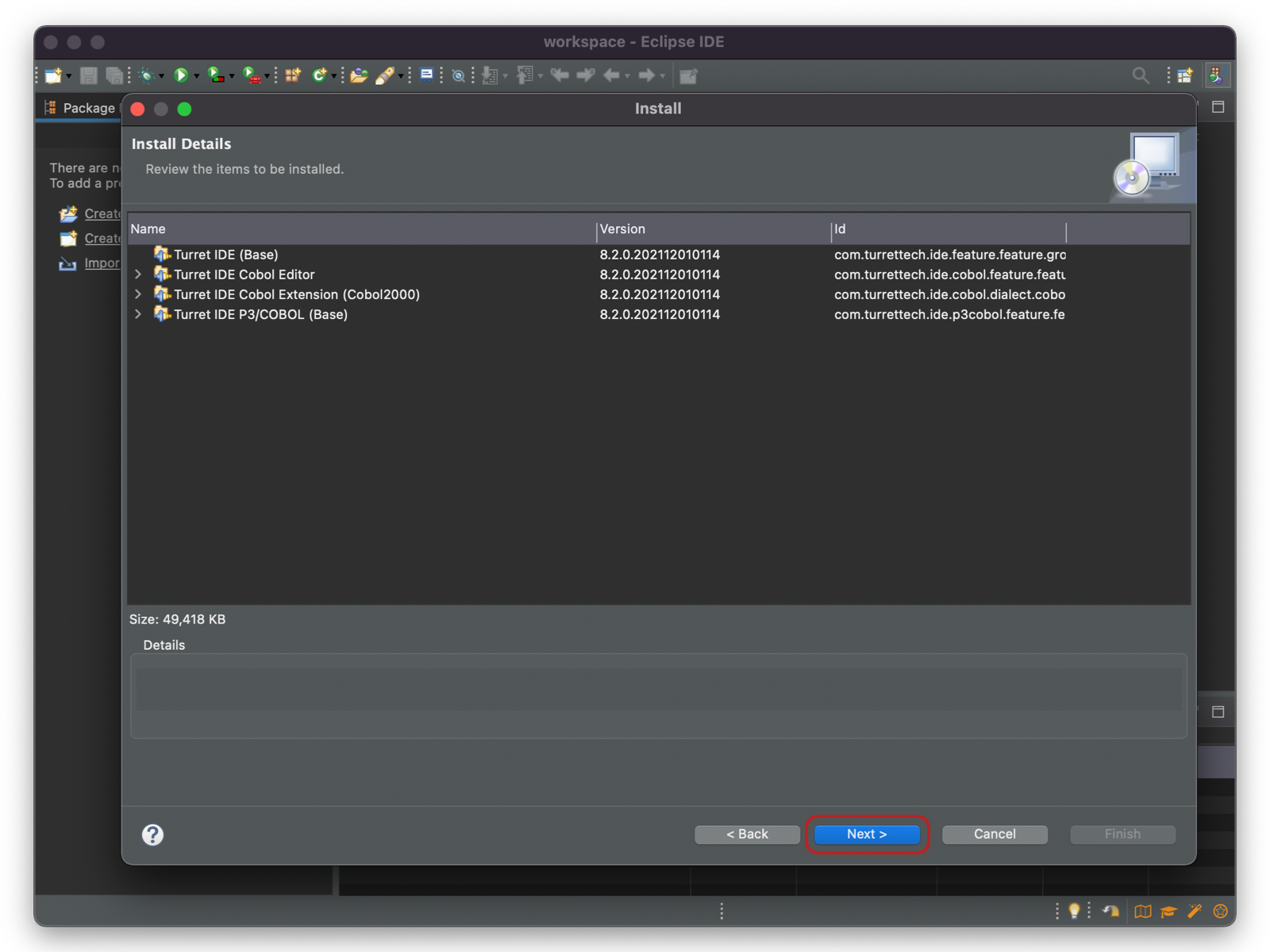Open the Coverage dropdown arrow

(x=231, y=77)
